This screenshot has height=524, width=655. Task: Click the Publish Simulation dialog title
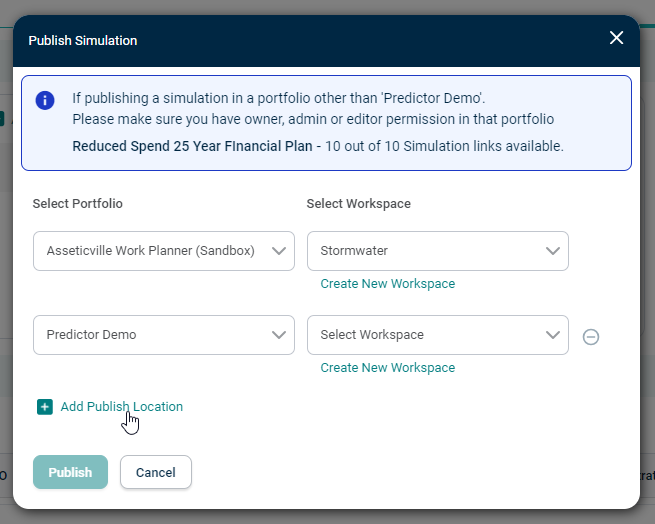coord(83,41)
